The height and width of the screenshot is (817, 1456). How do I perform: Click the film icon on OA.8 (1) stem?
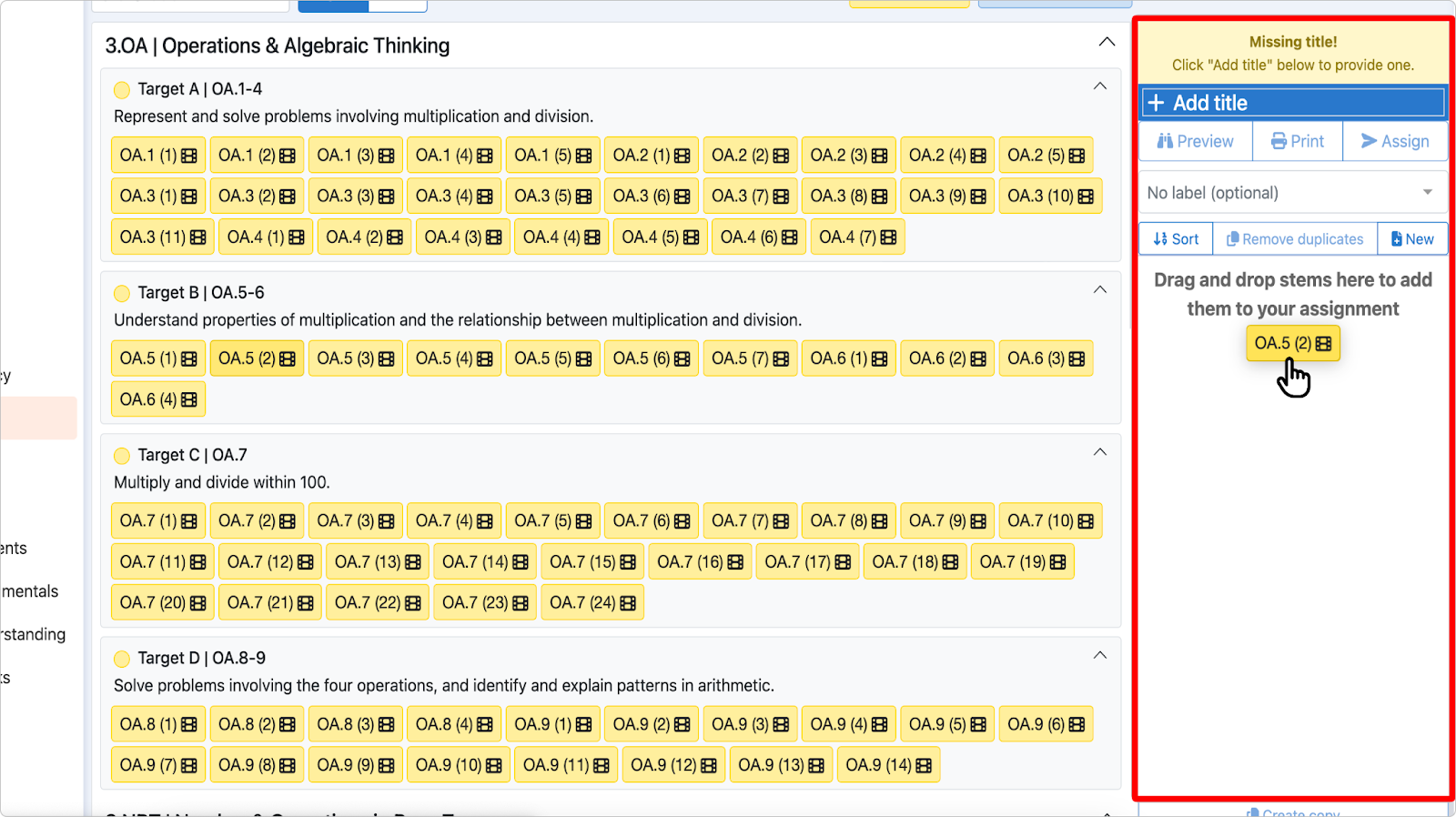(189, 725)
